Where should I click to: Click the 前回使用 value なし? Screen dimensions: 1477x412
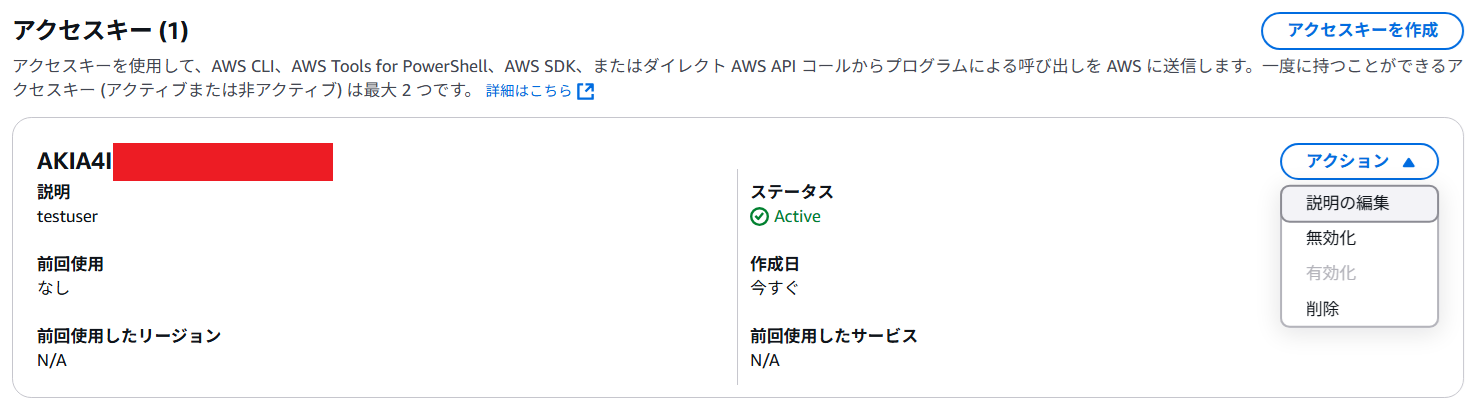tap(53, 288)
